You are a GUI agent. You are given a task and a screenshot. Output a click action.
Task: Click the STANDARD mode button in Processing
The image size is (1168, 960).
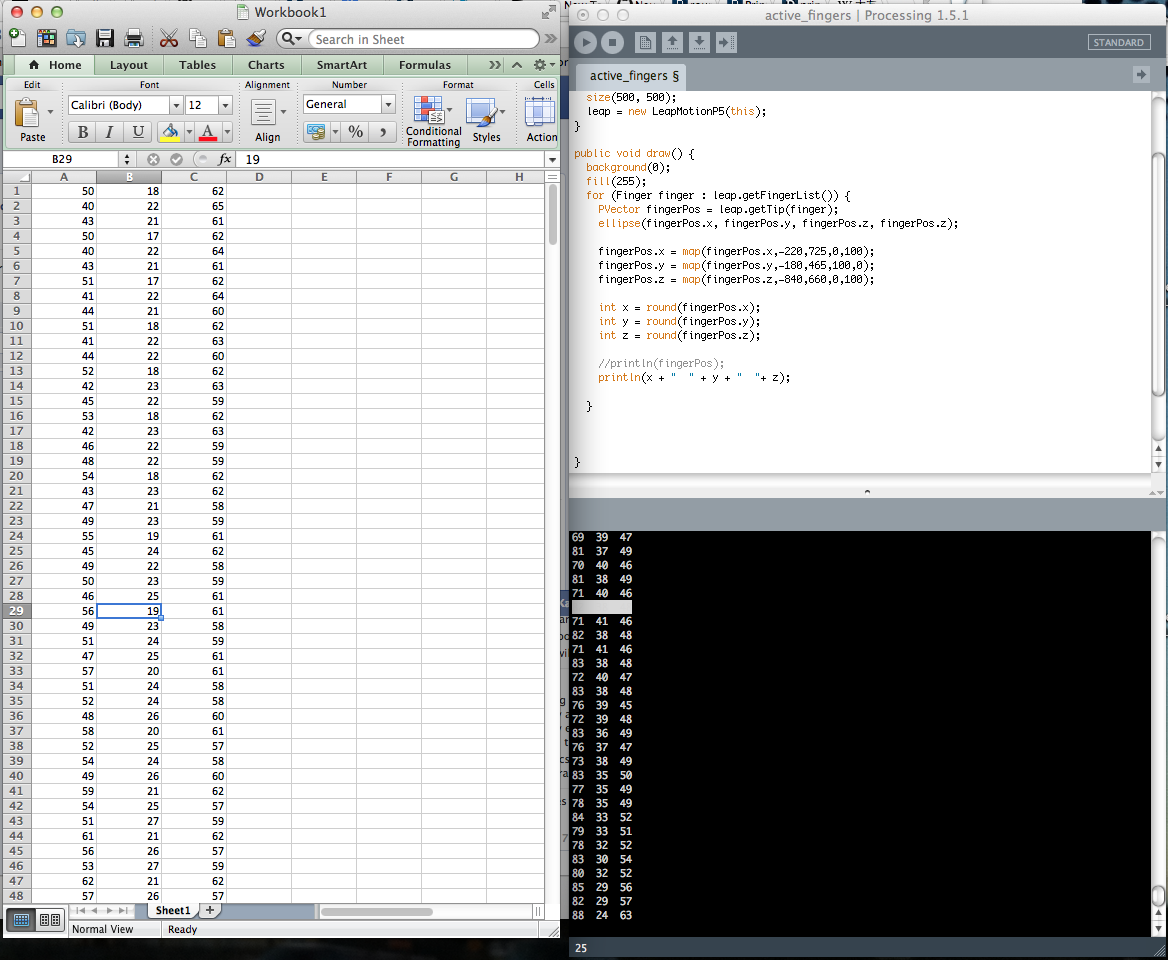[1118, 42]
